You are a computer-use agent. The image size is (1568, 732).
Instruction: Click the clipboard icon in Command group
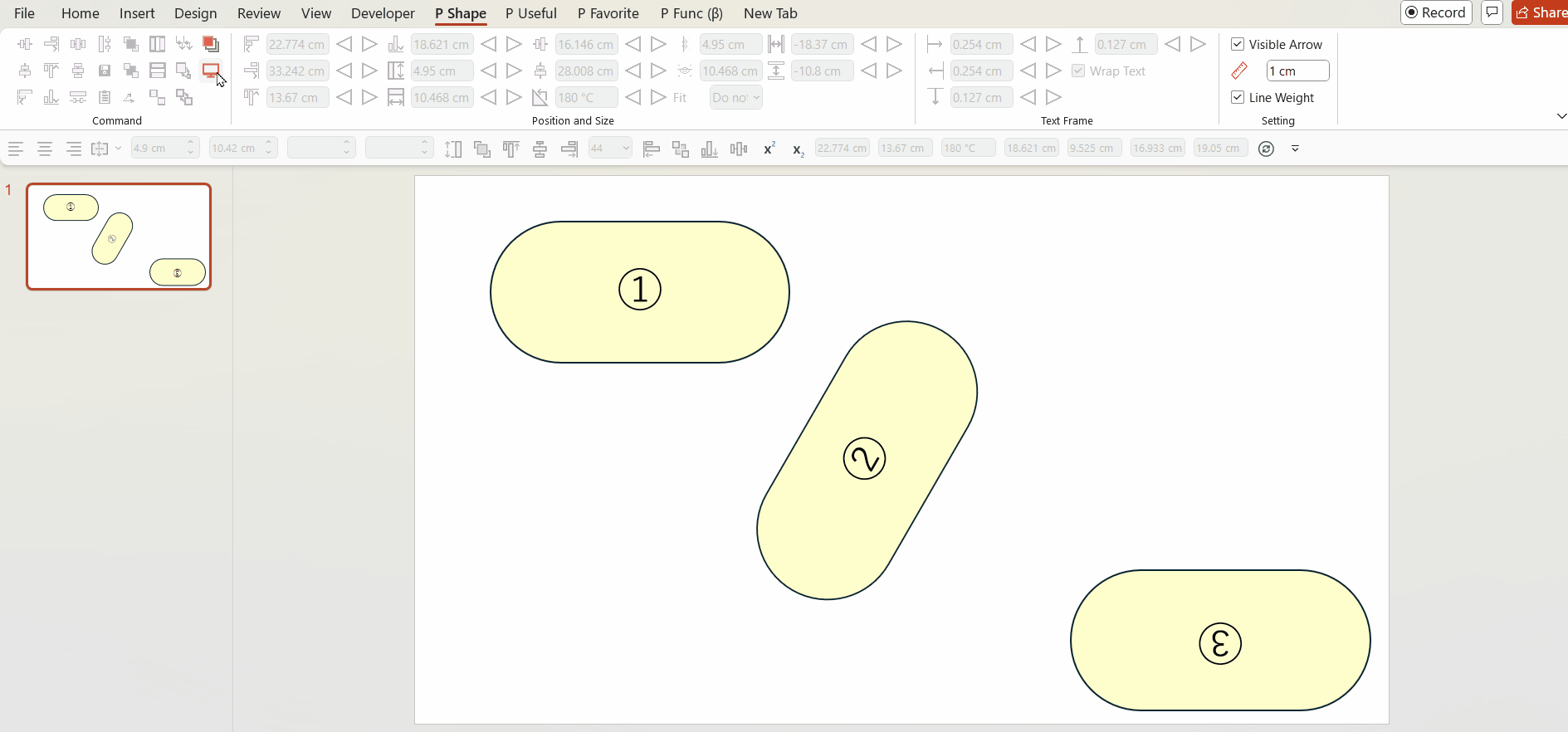pos(105,97)
